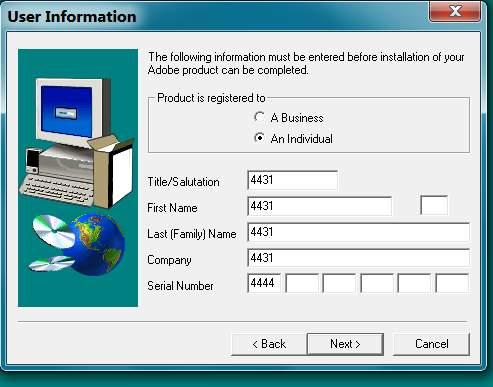Image resolution: width=493 pixels, height=387 pixels.
Task: Click the fourth Serial Number box
Action: (377, 283)
